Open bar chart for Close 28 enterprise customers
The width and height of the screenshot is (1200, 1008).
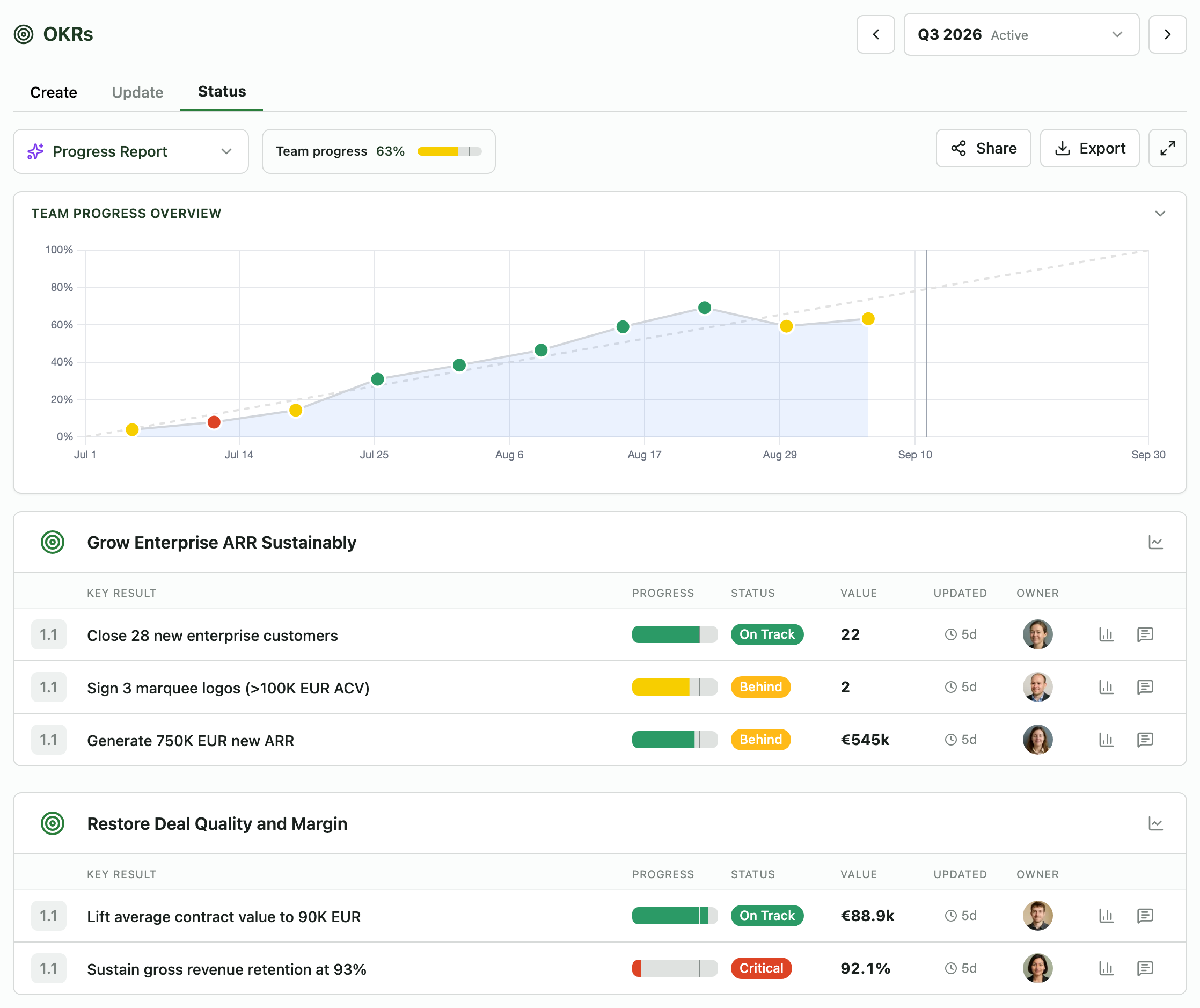click(x=1106, y=634)
